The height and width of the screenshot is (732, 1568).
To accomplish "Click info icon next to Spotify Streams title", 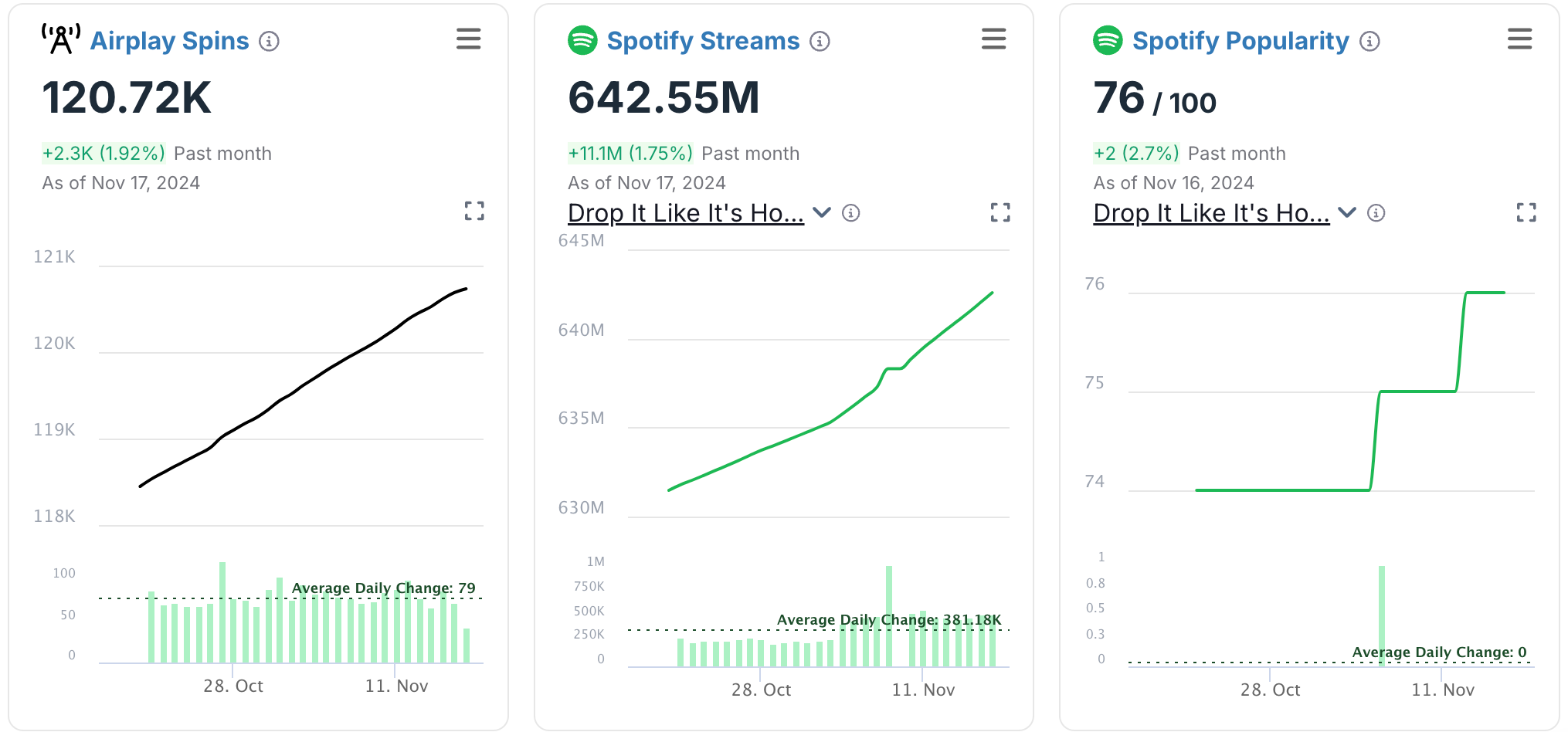I will pyautogui.click(x=820, y=41).
